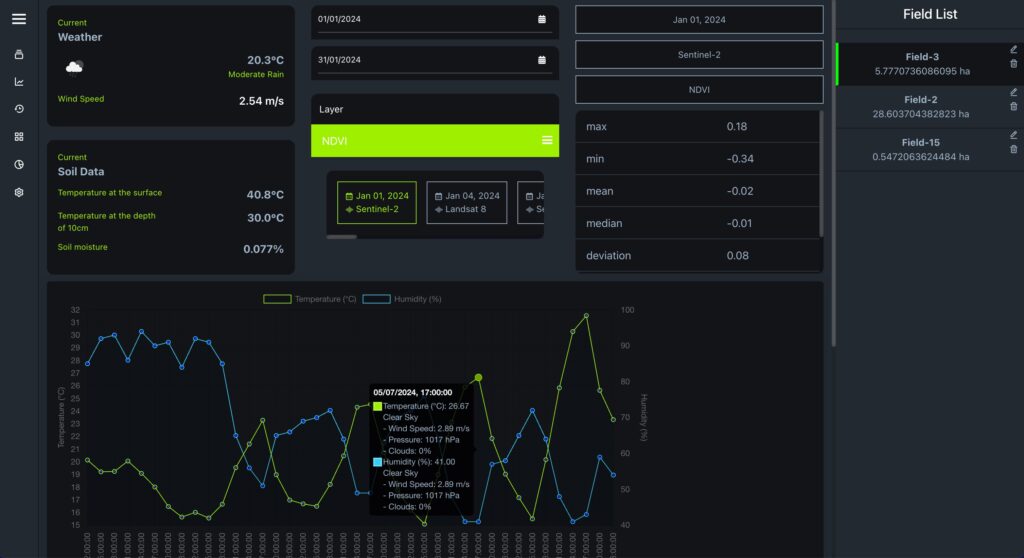Click the four-squares grid icon in the sidebar
Screen dimensions: 1024x558
pyautogui.click(x=18, y=137)
